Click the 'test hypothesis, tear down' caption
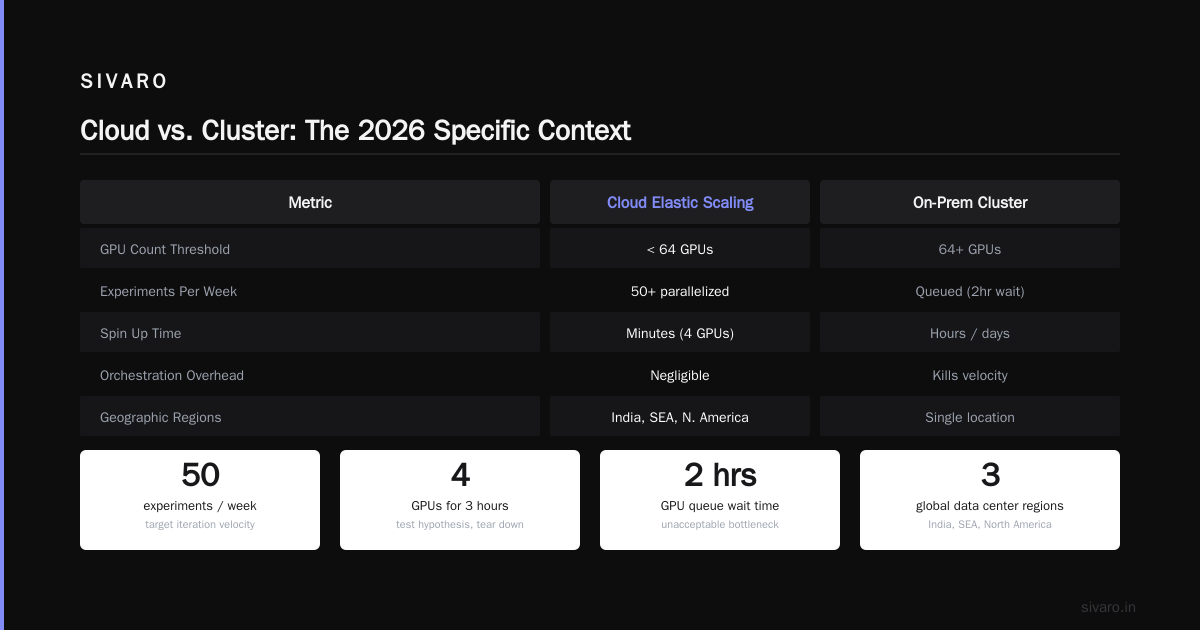This screenshot has height=630, width=1200. pyautogui.click(x=460, y=524)
